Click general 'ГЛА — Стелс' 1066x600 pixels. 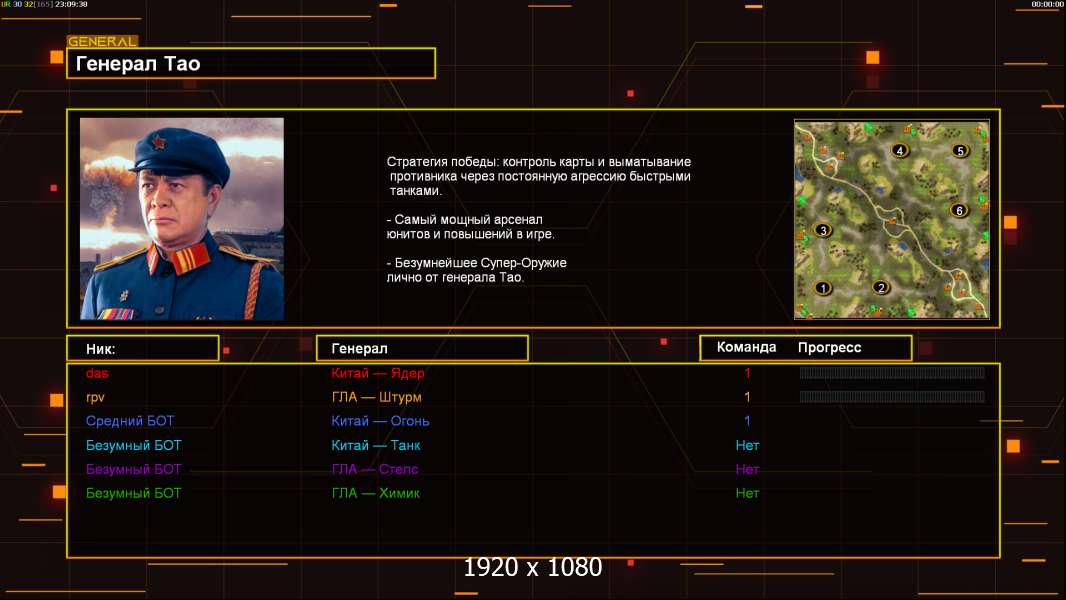tap(375, 470)
